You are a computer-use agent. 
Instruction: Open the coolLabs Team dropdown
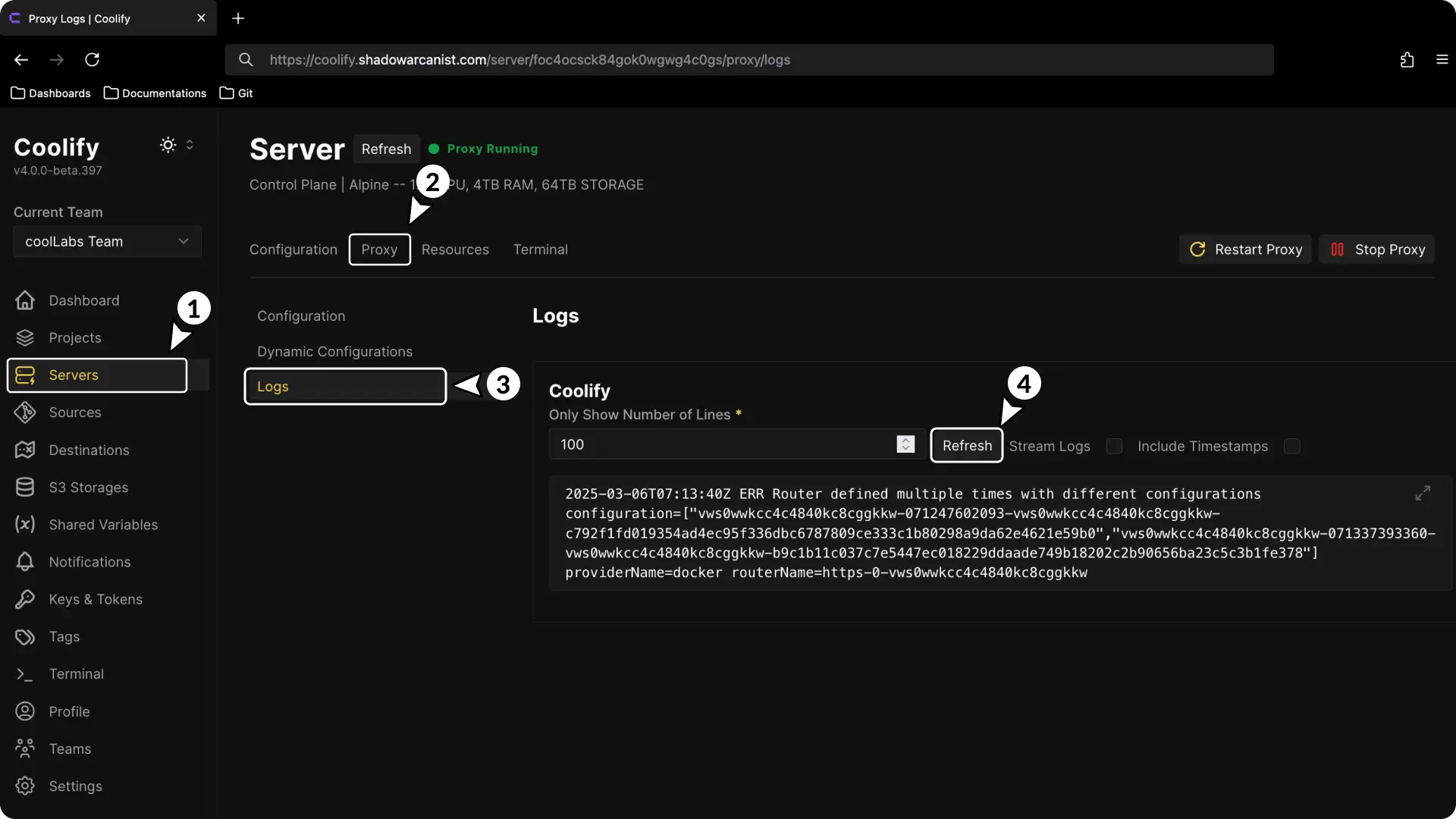[x=107, y=241]
